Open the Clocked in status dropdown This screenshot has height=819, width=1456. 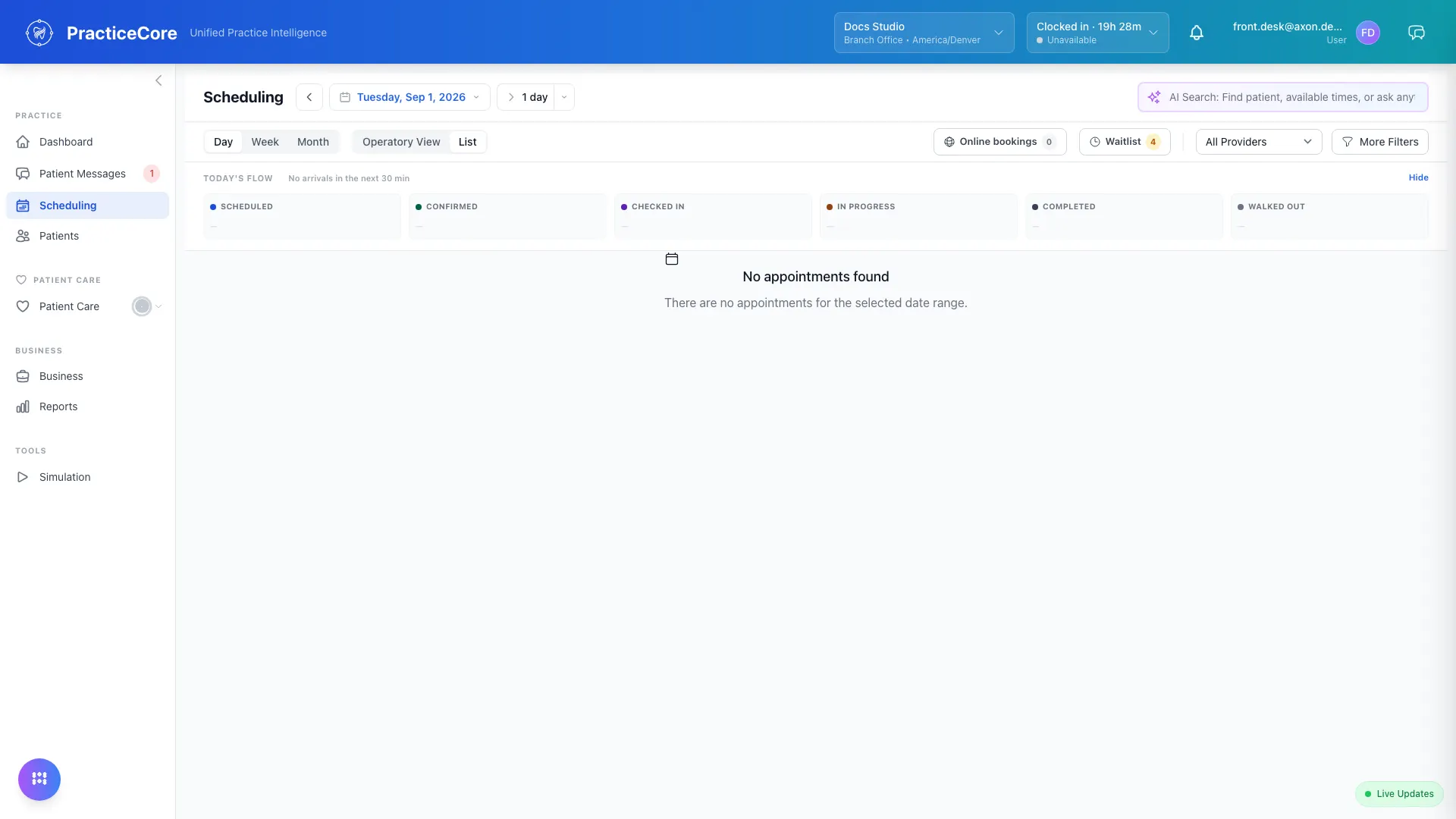coord(1097,33)
